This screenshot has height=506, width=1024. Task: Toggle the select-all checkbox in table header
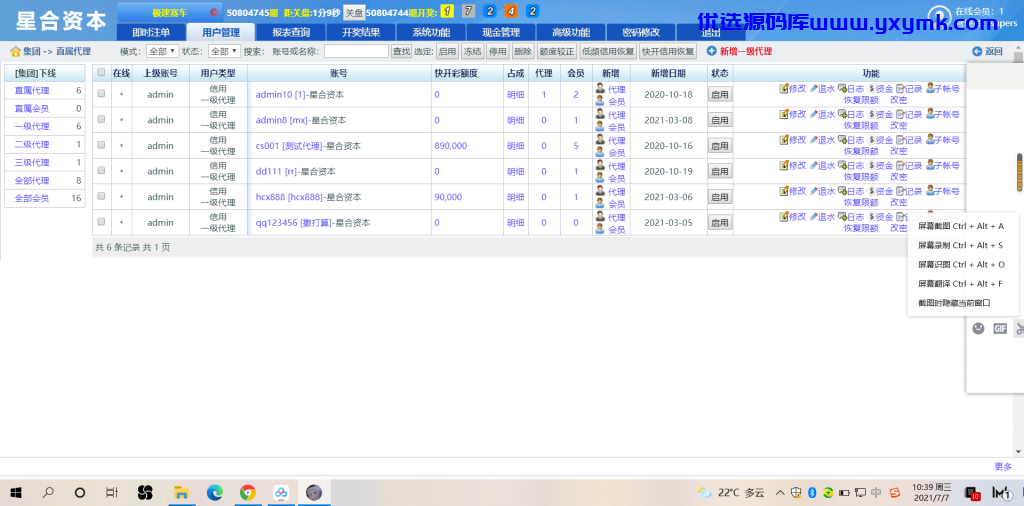point(101,73)
